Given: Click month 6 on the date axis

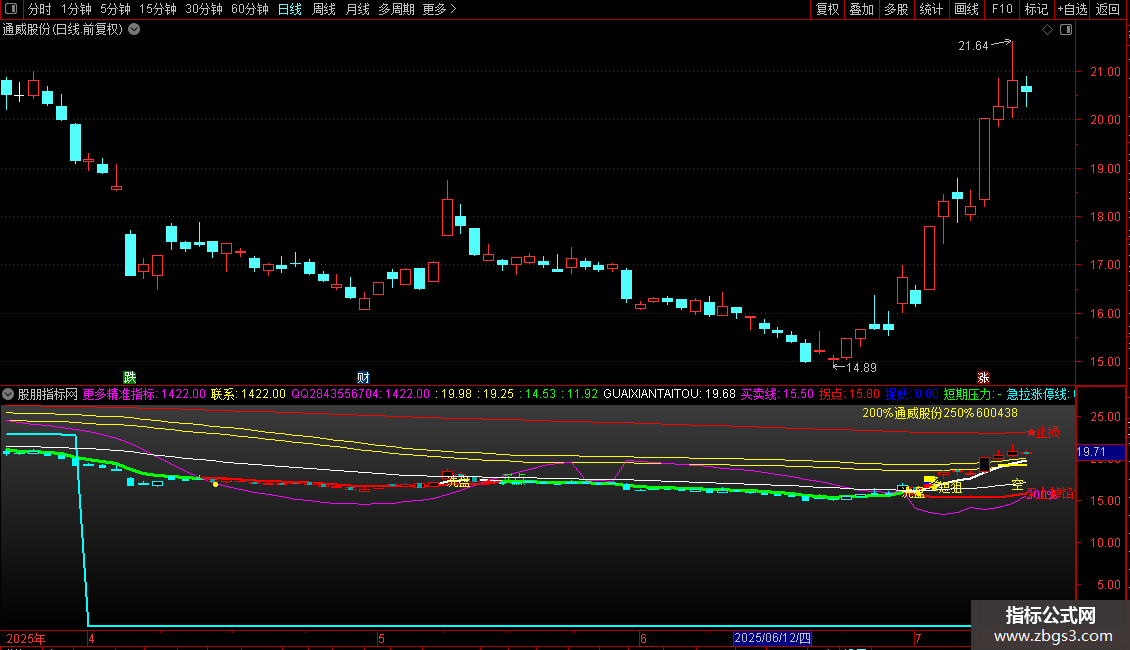Looking at the screenshot, I should [x=644, y=638].
